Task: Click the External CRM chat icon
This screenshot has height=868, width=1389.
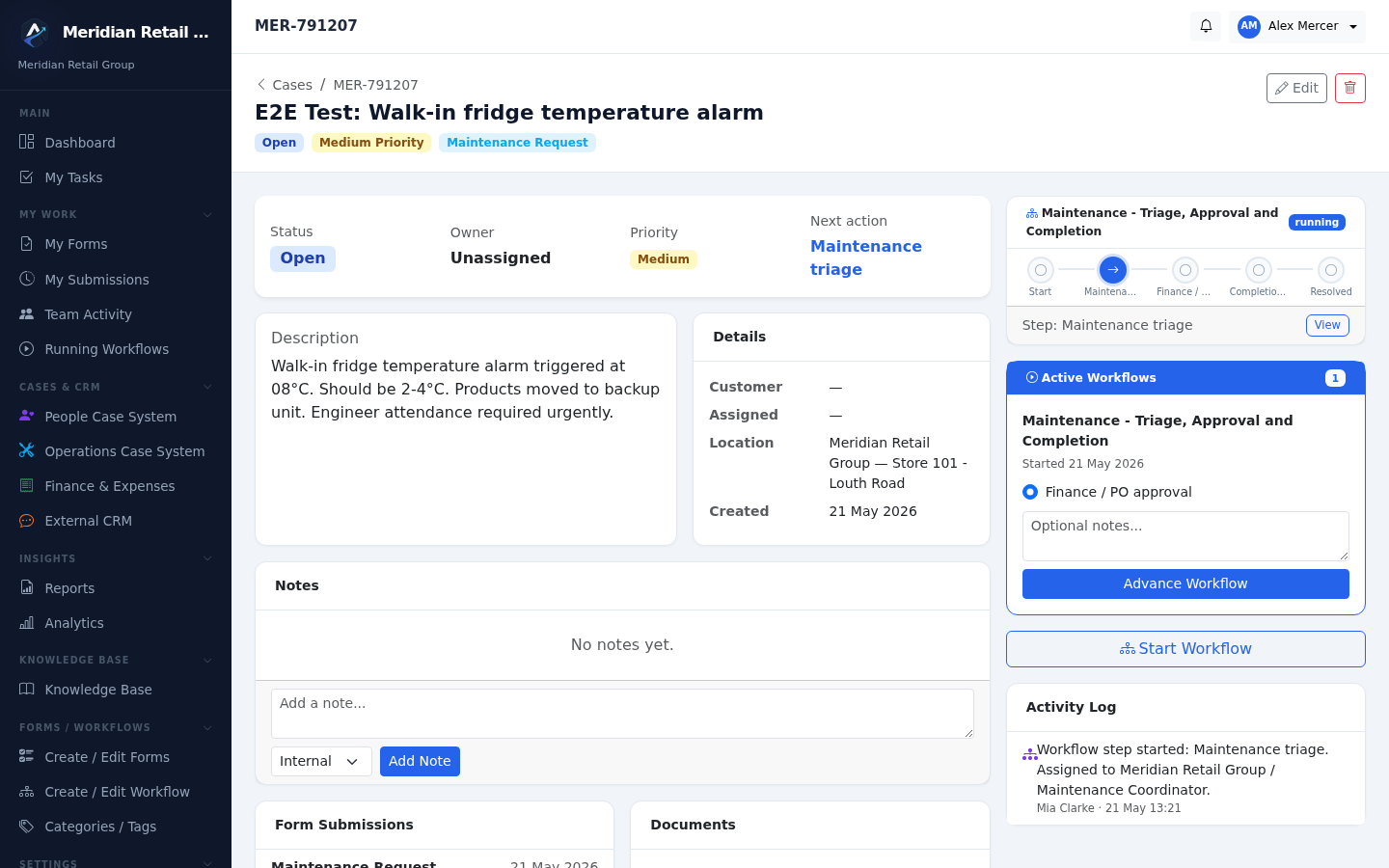Action: pyautogui.click(x=27, y=521)
